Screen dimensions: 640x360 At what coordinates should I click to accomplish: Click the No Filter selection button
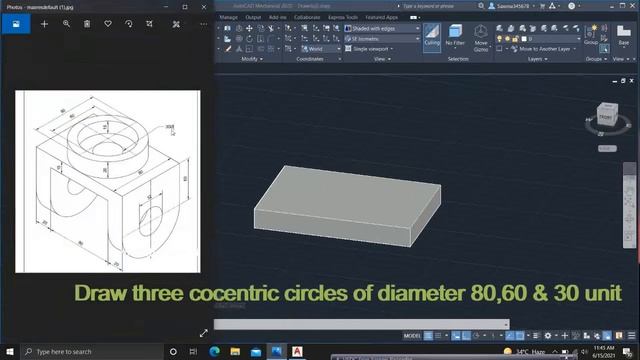(x=455, y=37)
